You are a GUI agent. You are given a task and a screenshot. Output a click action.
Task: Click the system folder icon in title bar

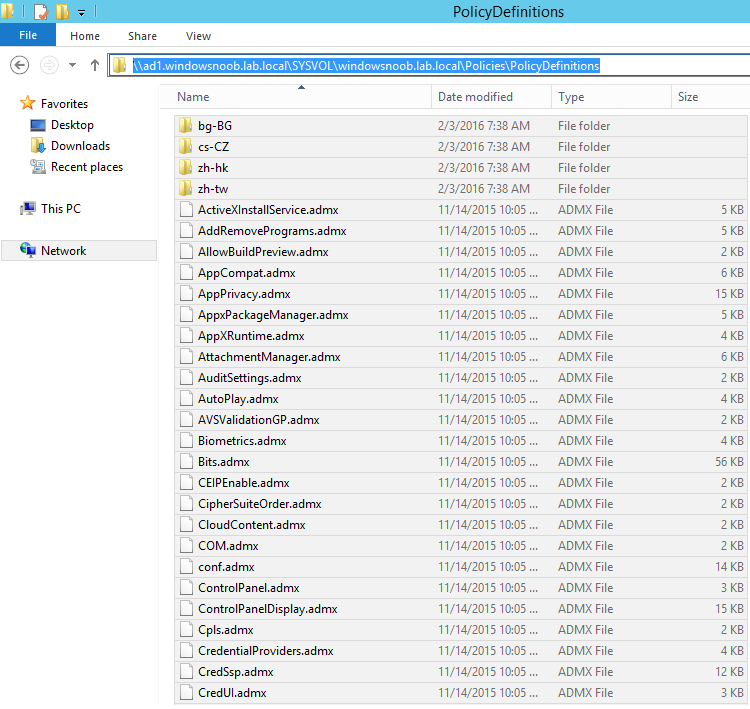(7, 11)
